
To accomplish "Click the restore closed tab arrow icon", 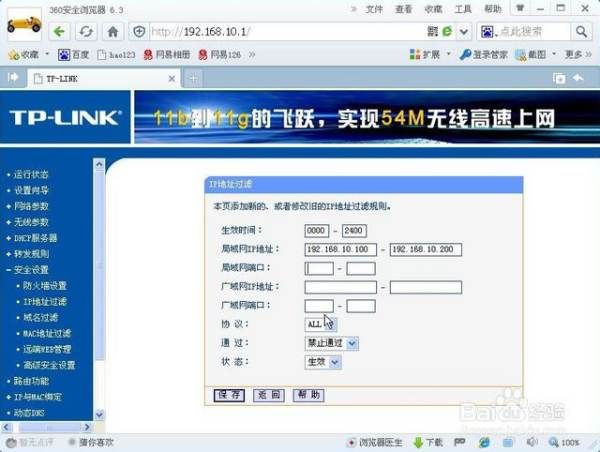I will [x=578, y=78].
